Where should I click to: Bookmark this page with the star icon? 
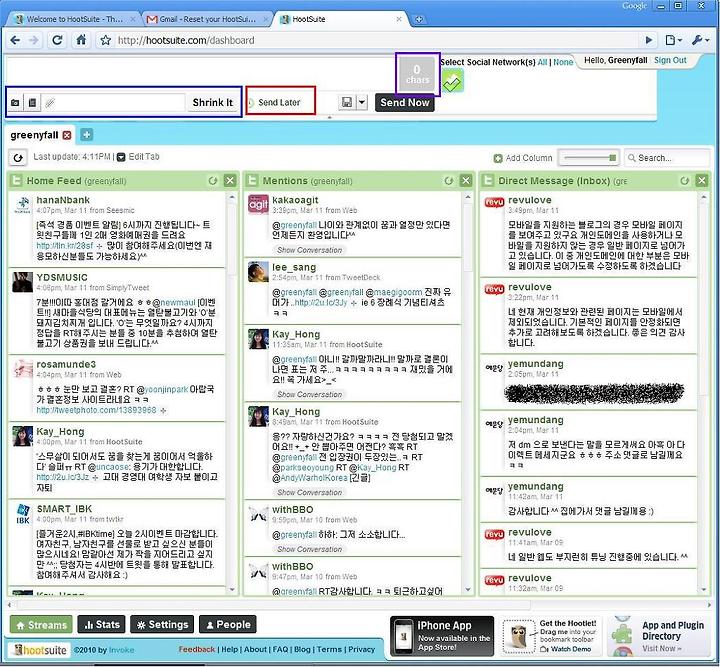[106, 40]
